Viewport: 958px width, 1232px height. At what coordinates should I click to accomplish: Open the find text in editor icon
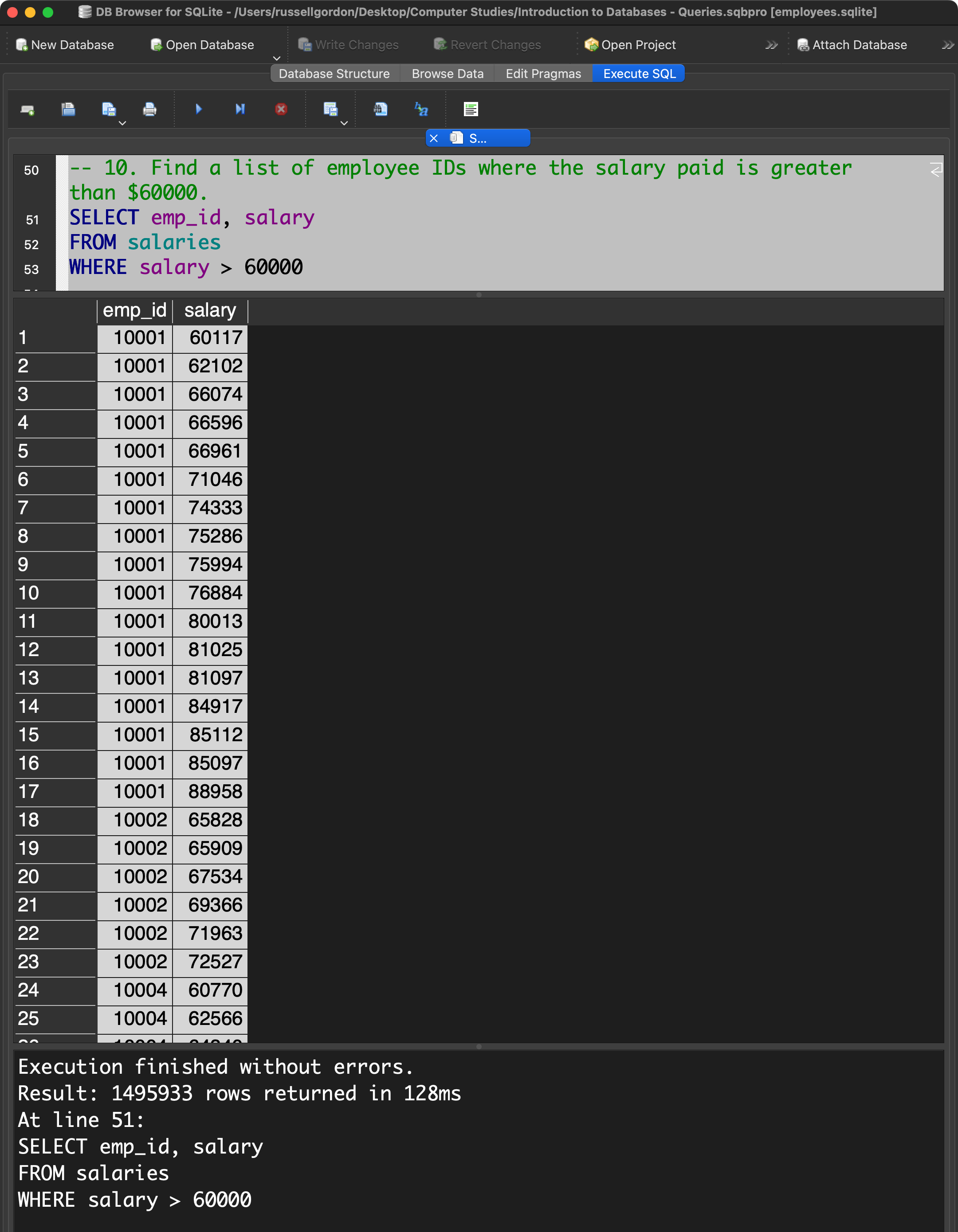(x=381, y=110)
